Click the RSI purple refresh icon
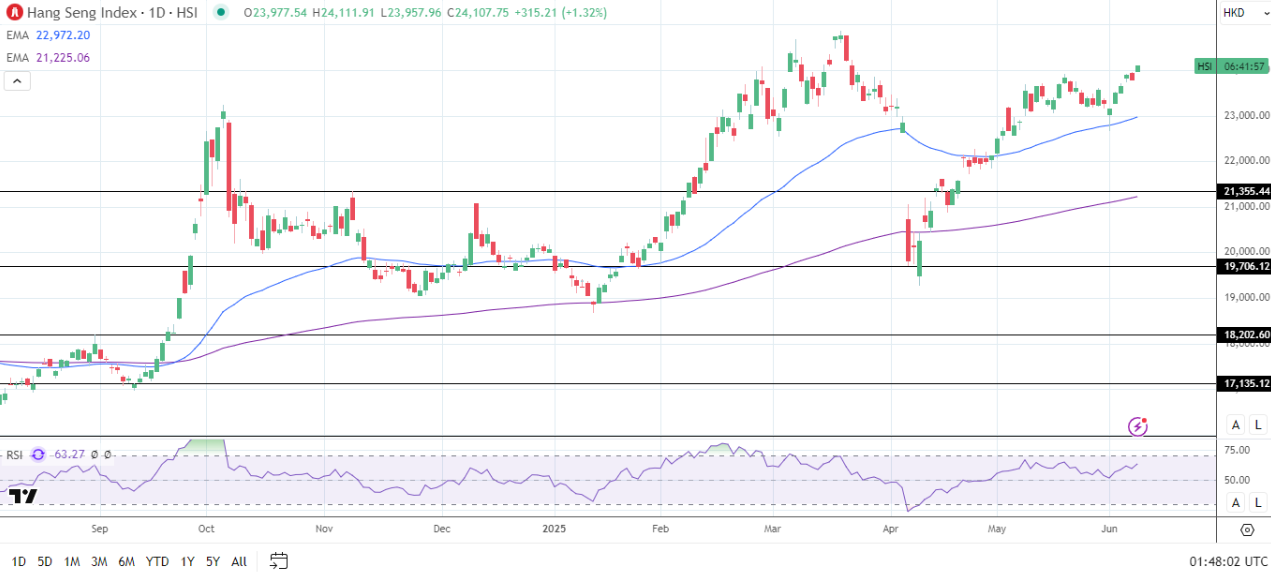This screenshot has height=576, width=1271. coord(38,454)
